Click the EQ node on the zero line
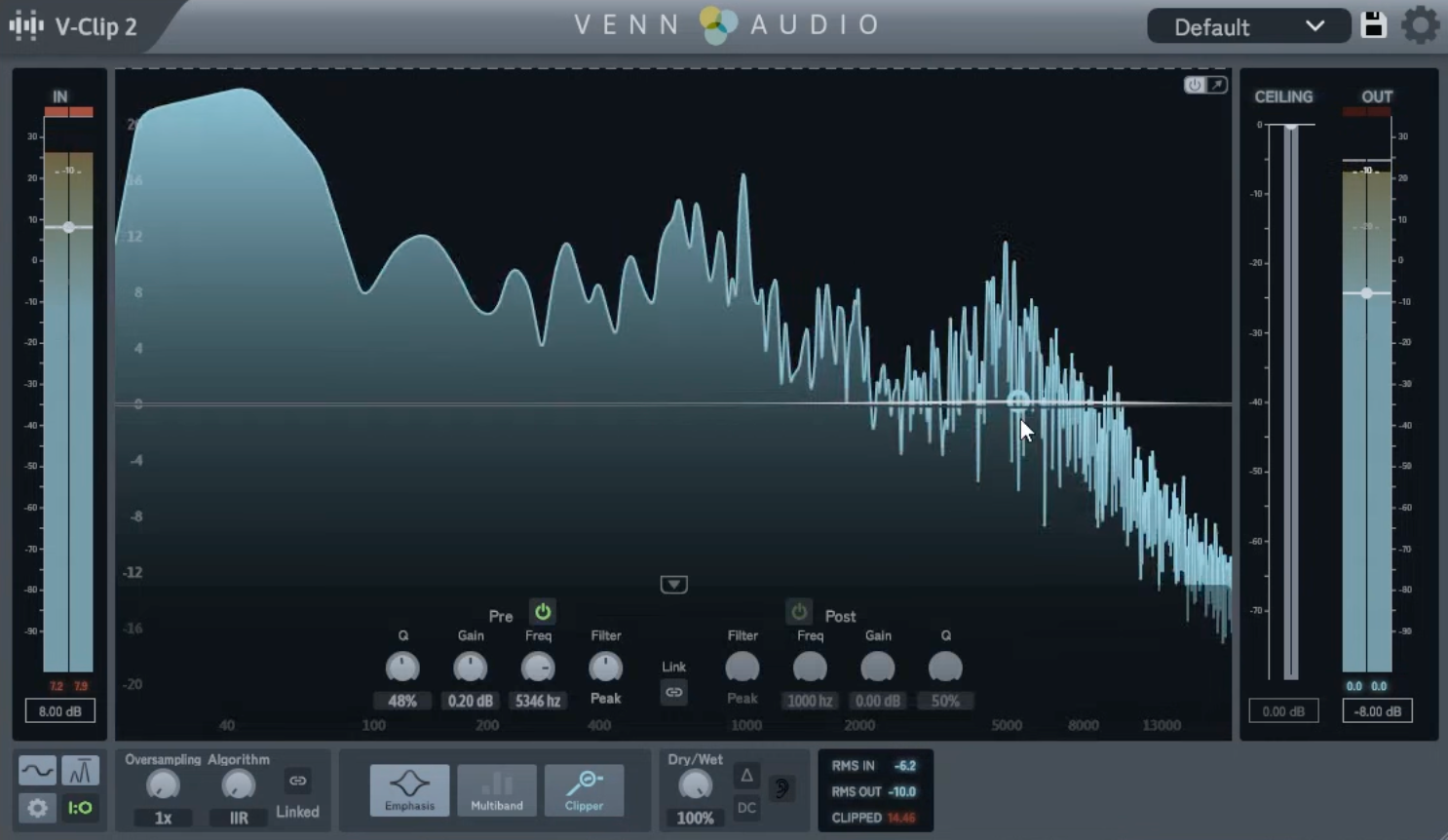 tap(1018, 401)
